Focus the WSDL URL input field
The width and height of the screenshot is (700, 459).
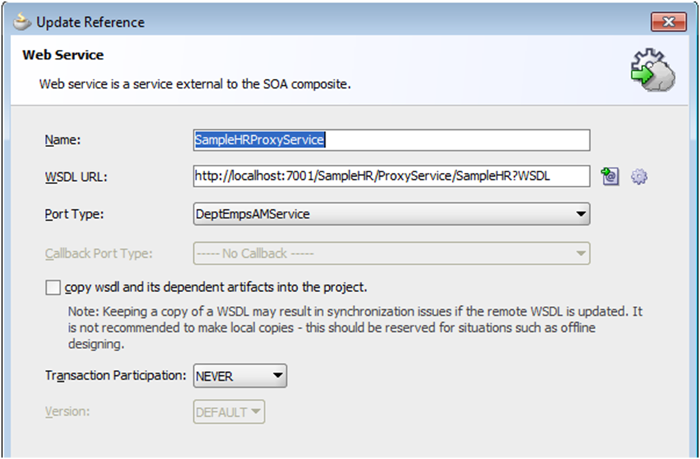click(390, 177)
